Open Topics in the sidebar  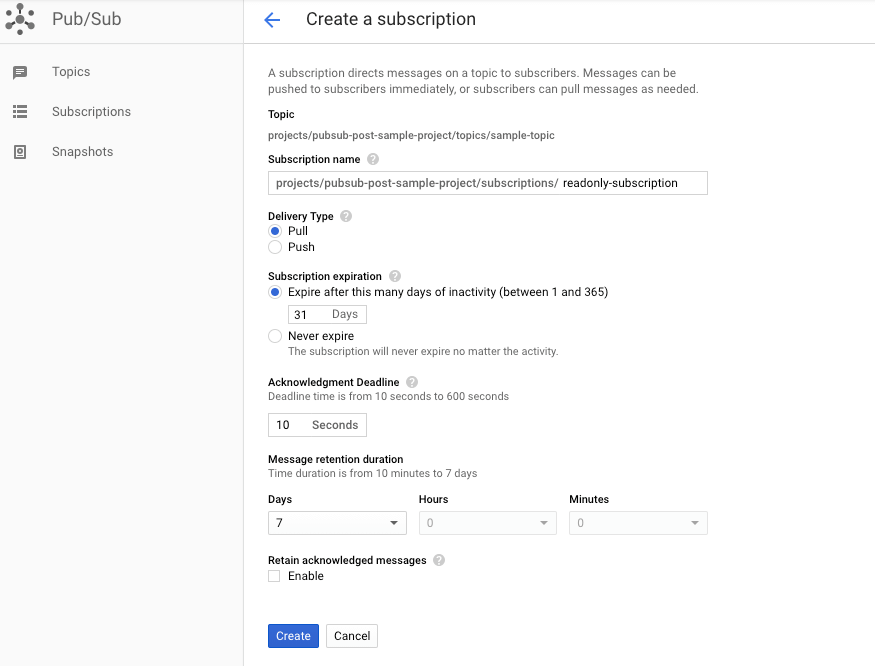click(71, 72)
